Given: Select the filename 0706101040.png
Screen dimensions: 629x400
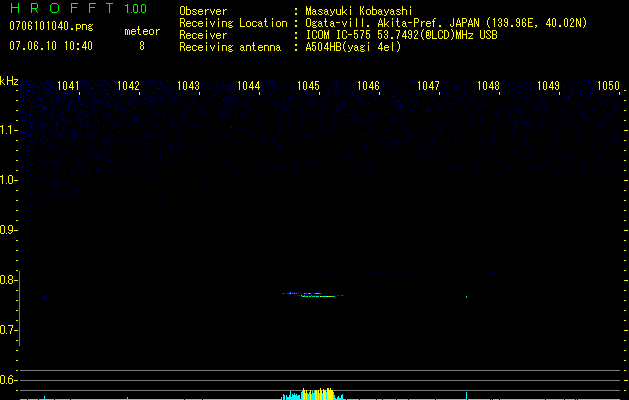Looking at the screenshot, I should (51, 26).
